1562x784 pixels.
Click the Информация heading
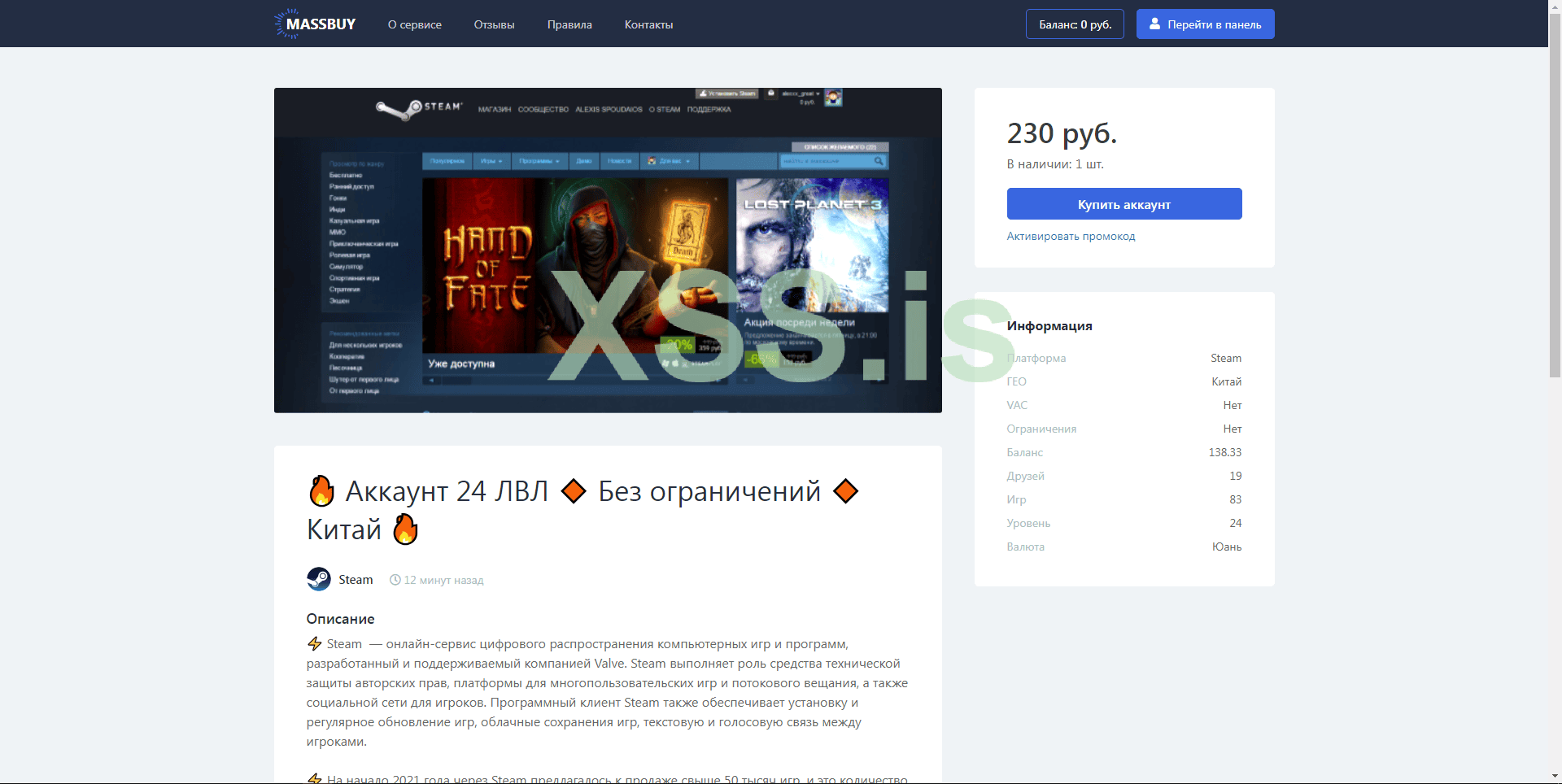pos(1049,326)
